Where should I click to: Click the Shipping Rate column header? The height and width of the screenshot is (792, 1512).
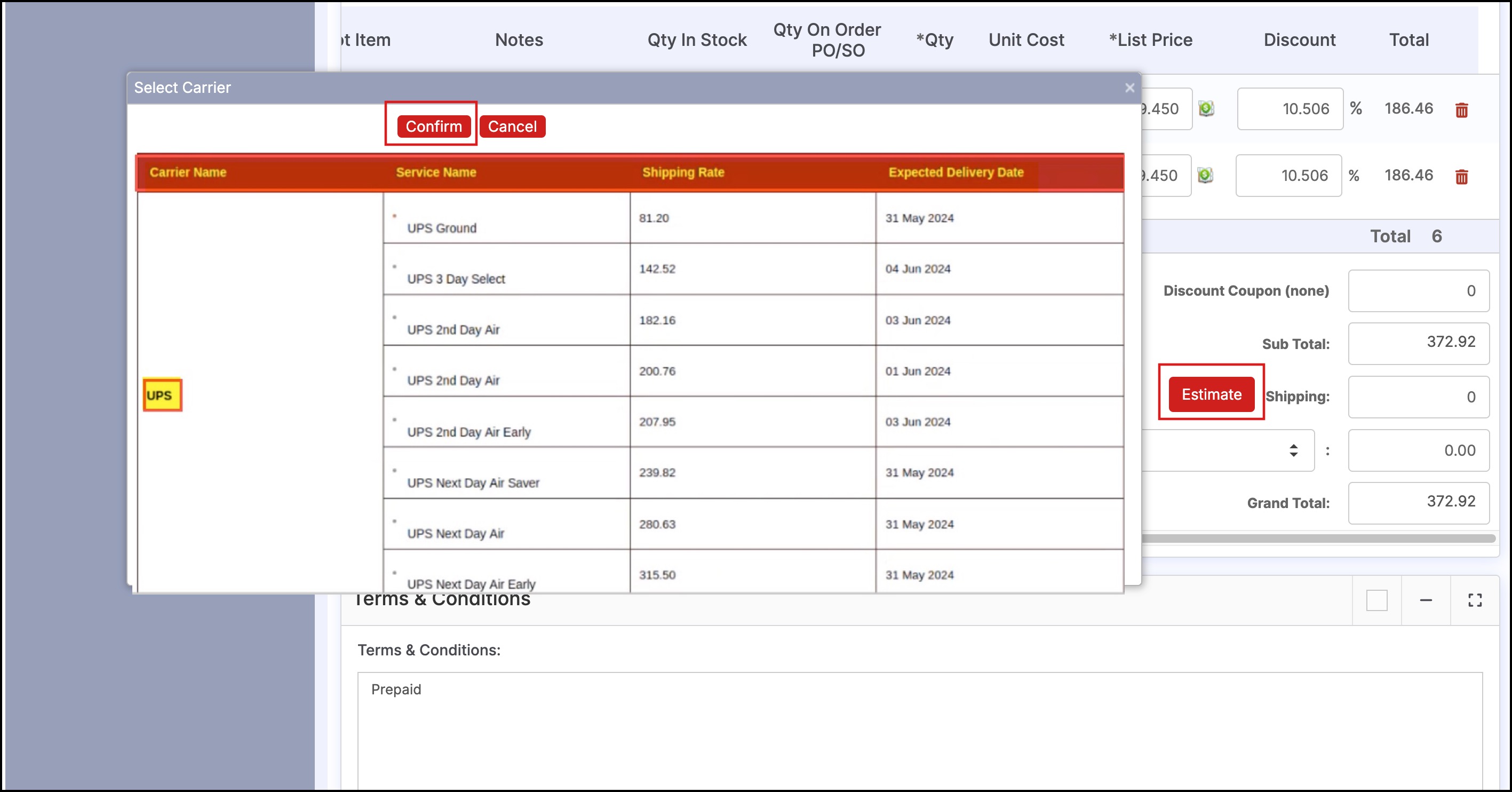point(683,172)
